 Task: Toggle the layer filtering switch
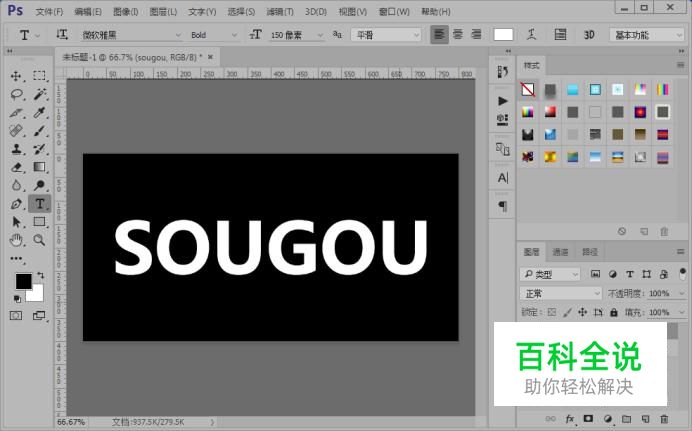point(682,274)
